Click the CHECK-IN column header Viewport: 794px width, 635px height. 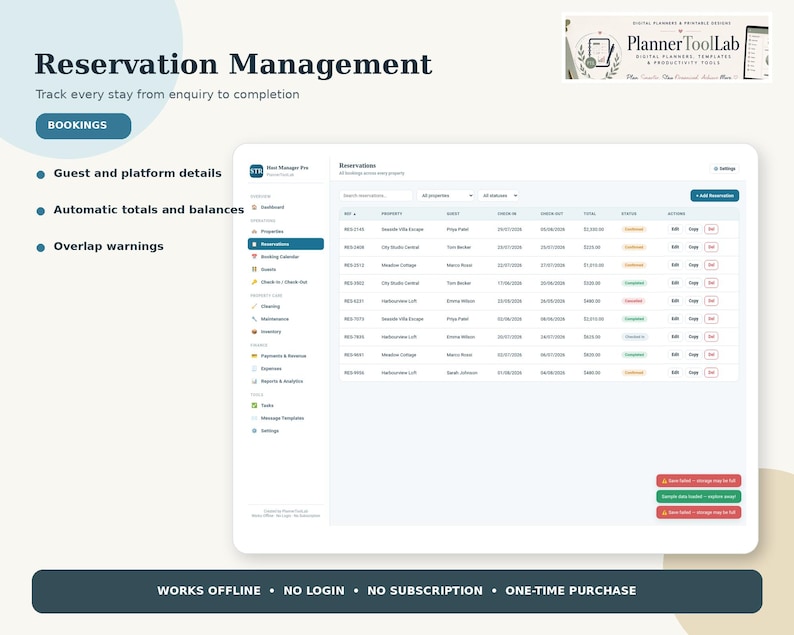[507, 214]
